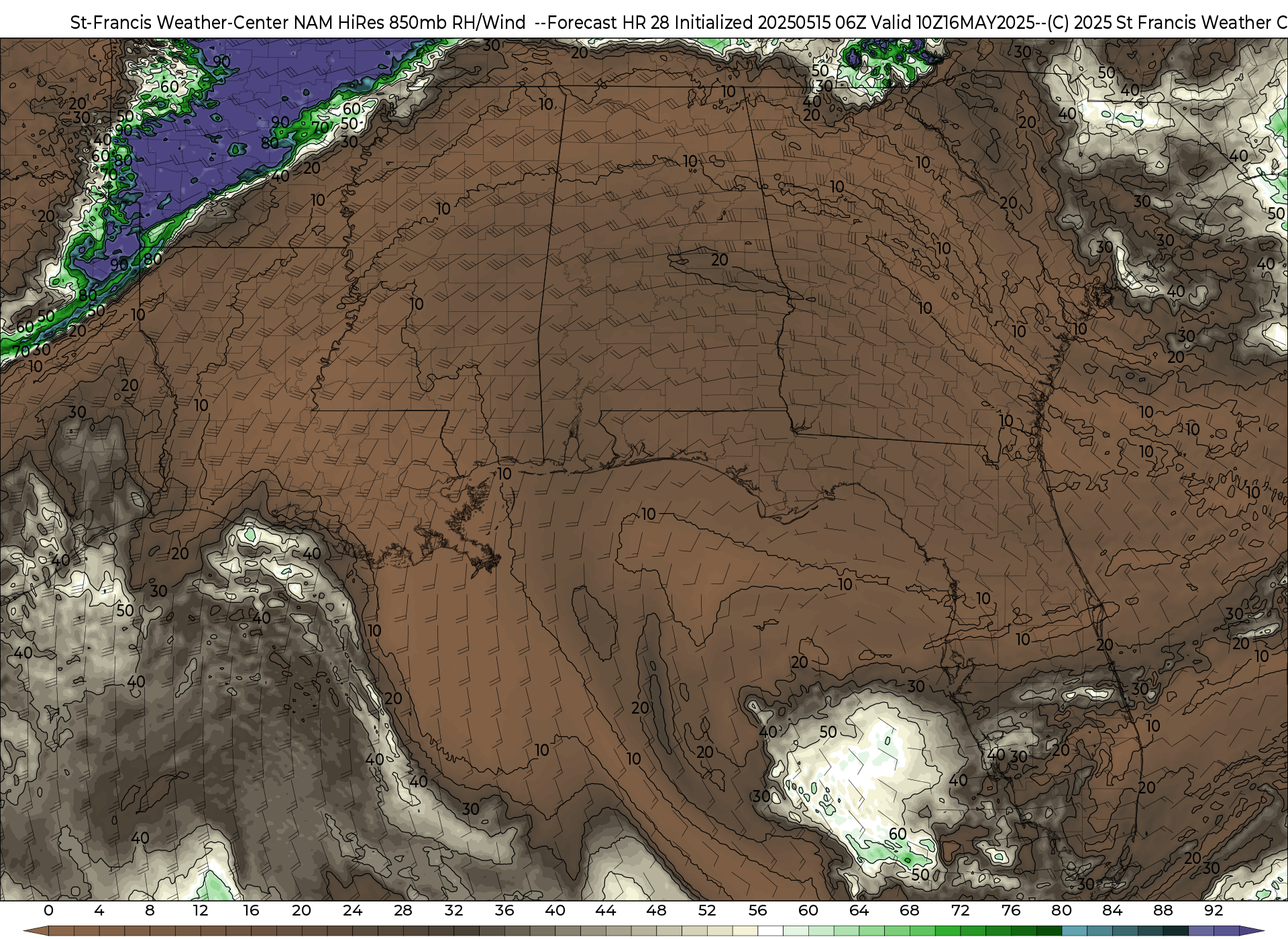
Task: Click colorbar tick label 8
Action: [x=150, y=910]
